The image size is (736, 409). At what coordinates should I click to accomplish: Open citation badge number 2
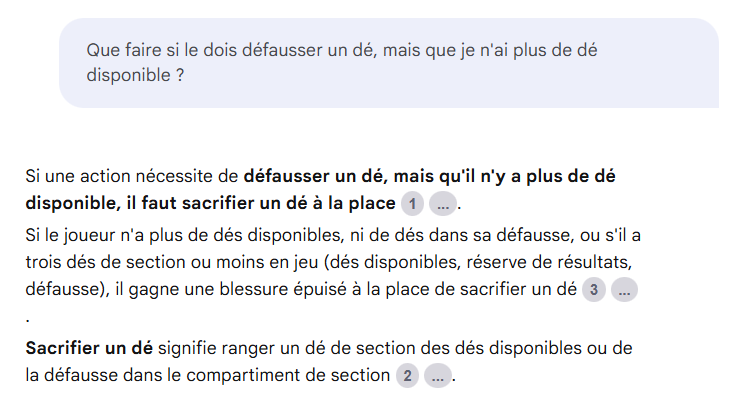[x=407, y=376]
